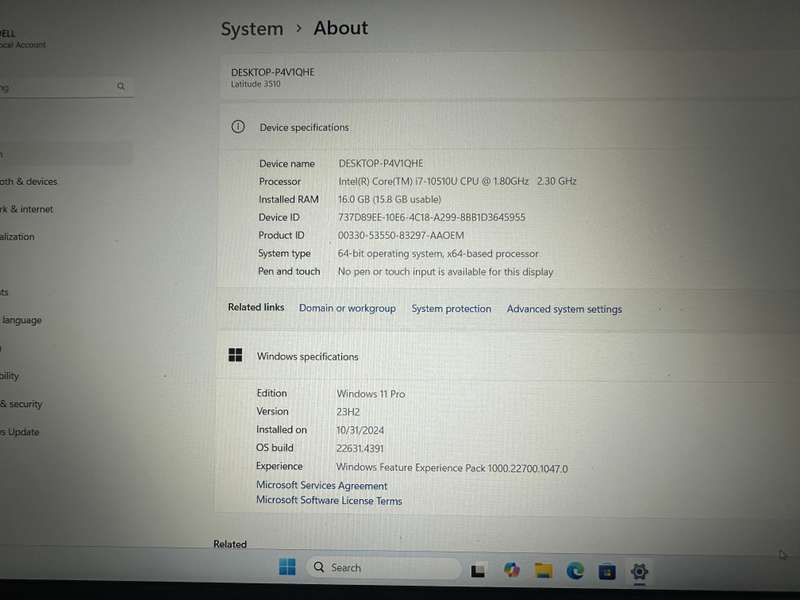Click Installed RAM value 16.0 GB
Screen dimensions: 800x600
(389, 199)
